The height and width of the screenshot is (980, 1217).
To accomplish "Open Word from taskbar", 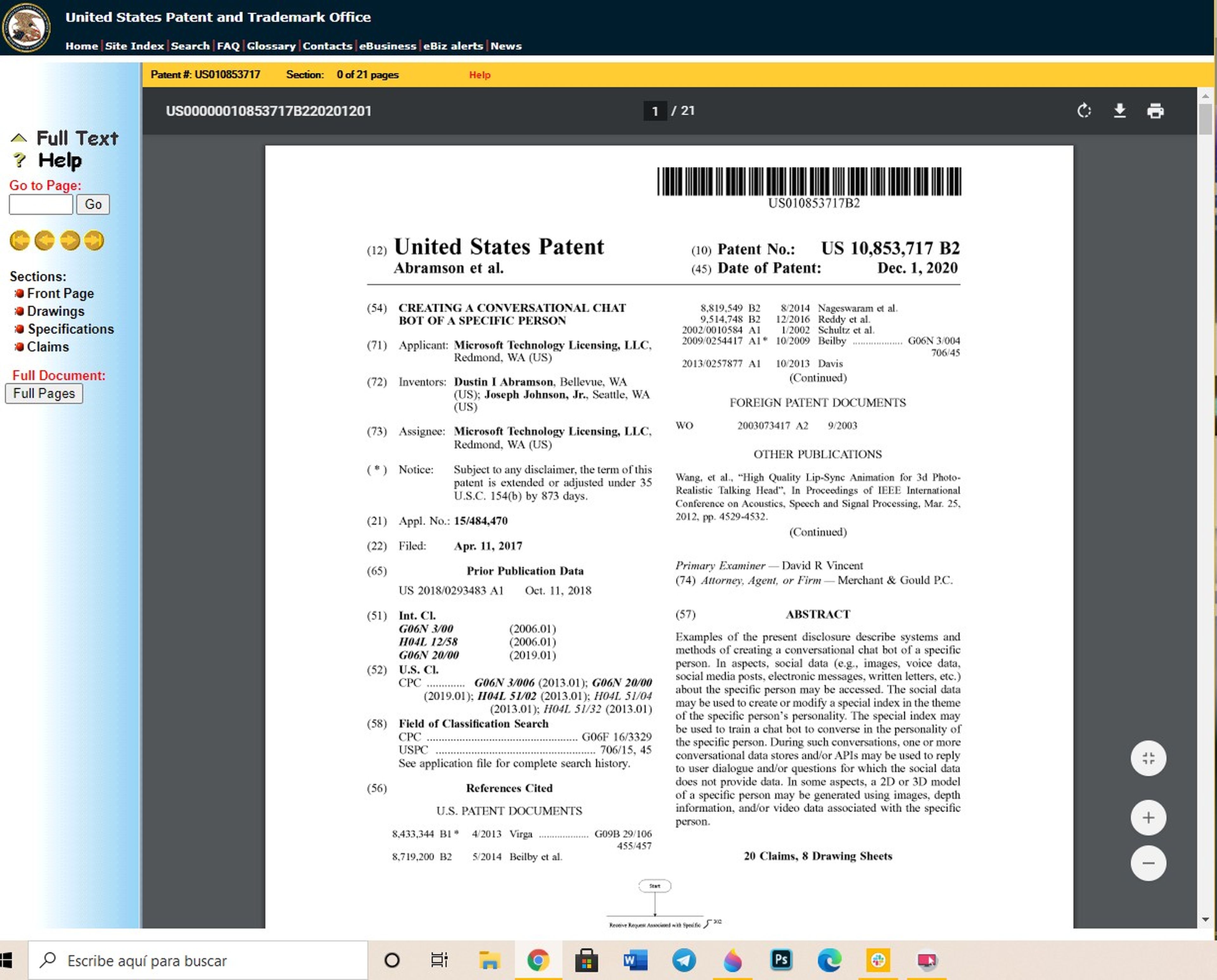I will pos(635,960).
